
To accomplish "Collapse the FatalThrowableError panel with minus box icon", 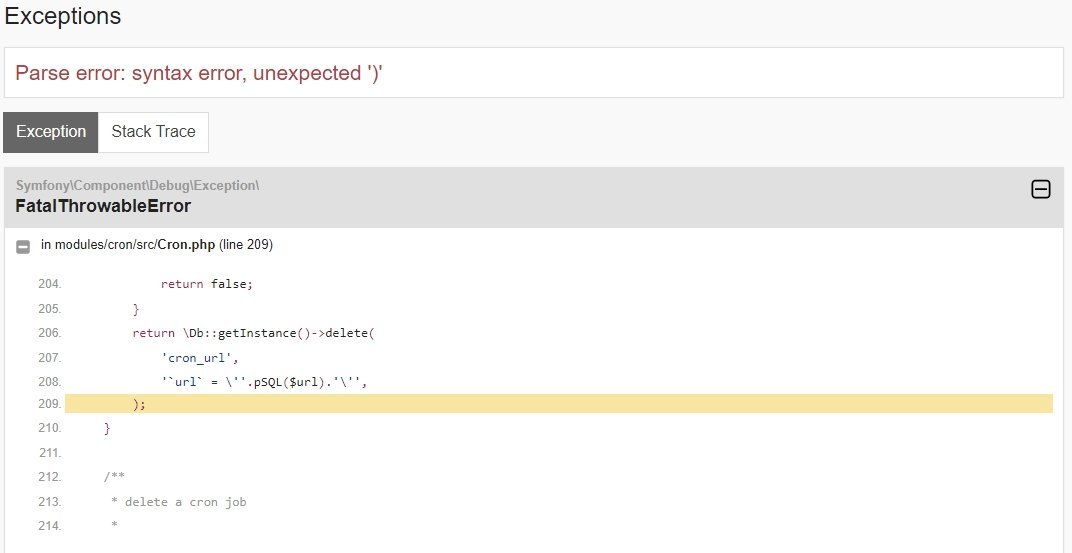I will [x=1041, y=189].
